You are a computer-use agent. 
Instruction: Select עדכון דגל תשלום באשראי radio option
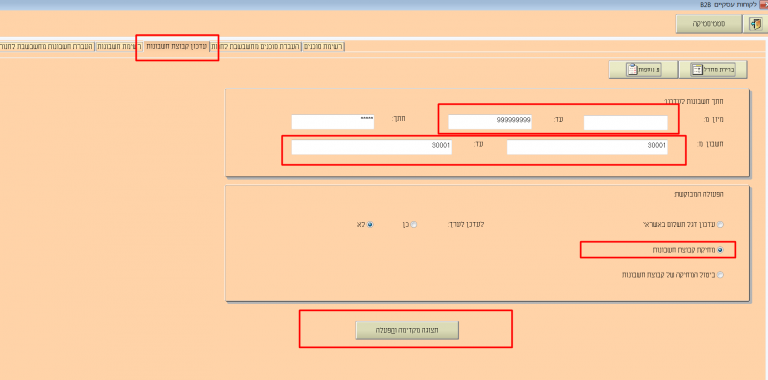click(x=720, y=225)
